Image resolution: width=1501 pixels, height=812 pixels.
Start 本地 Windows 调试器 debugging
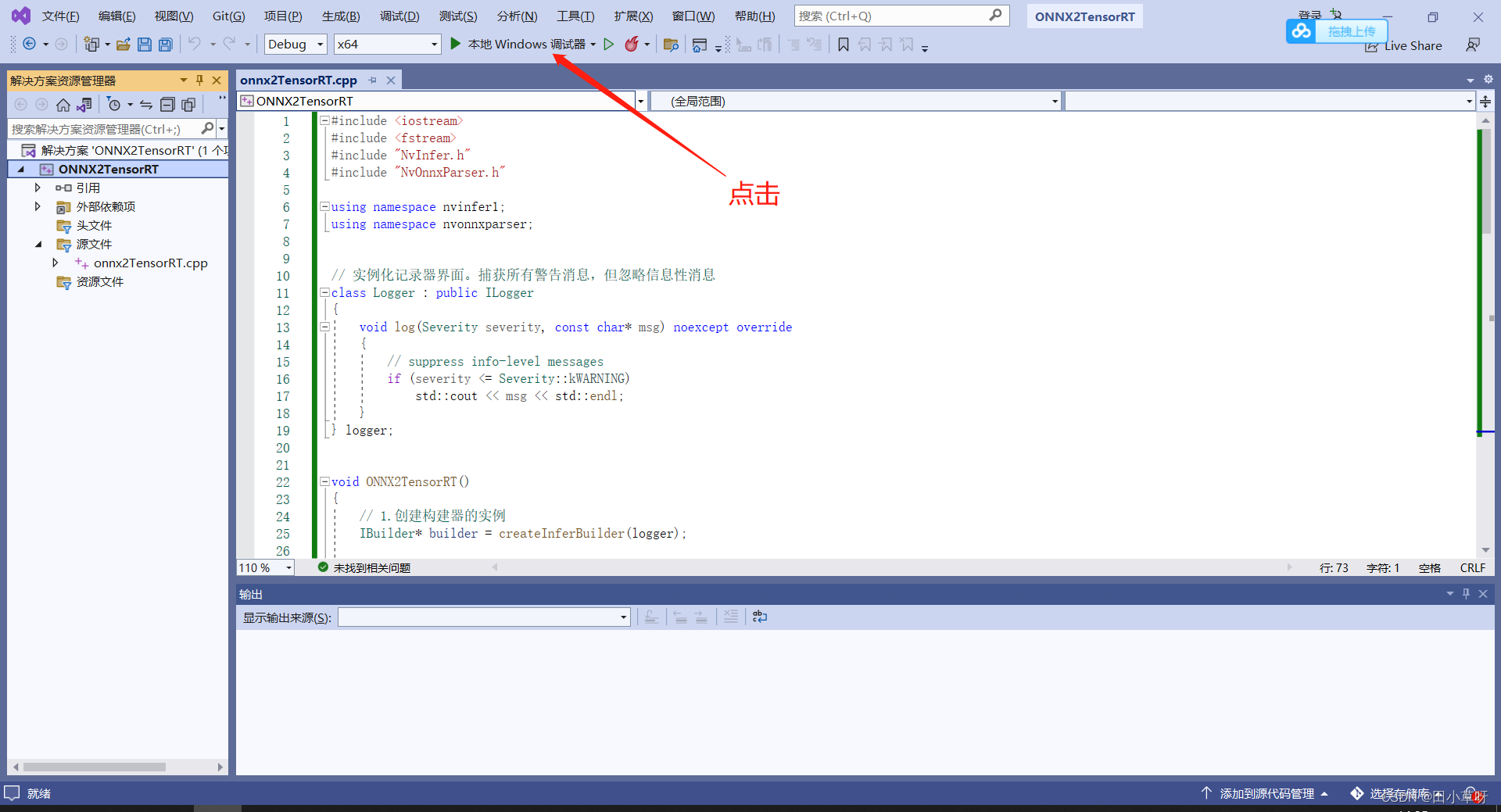[518, 45]
